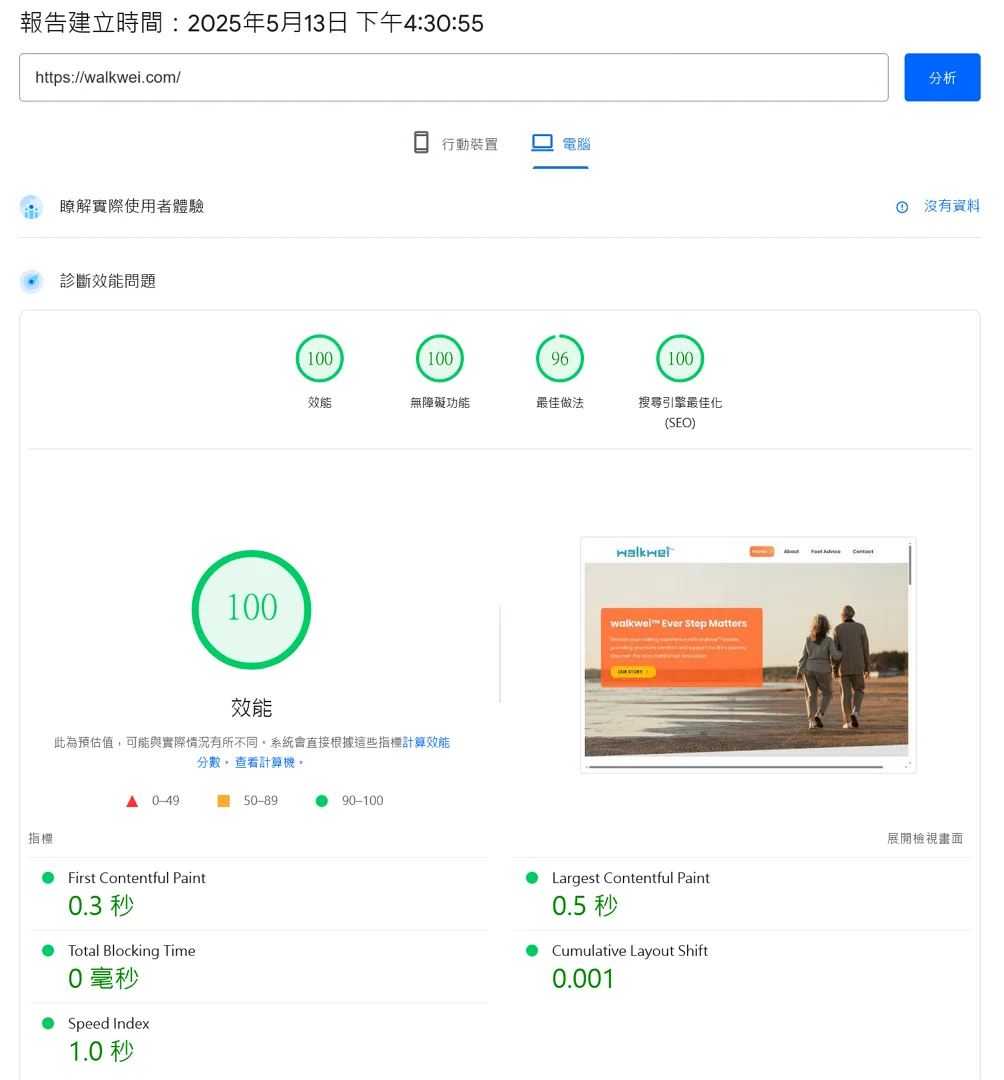Click the 沒有資料 link

(951, 206)
